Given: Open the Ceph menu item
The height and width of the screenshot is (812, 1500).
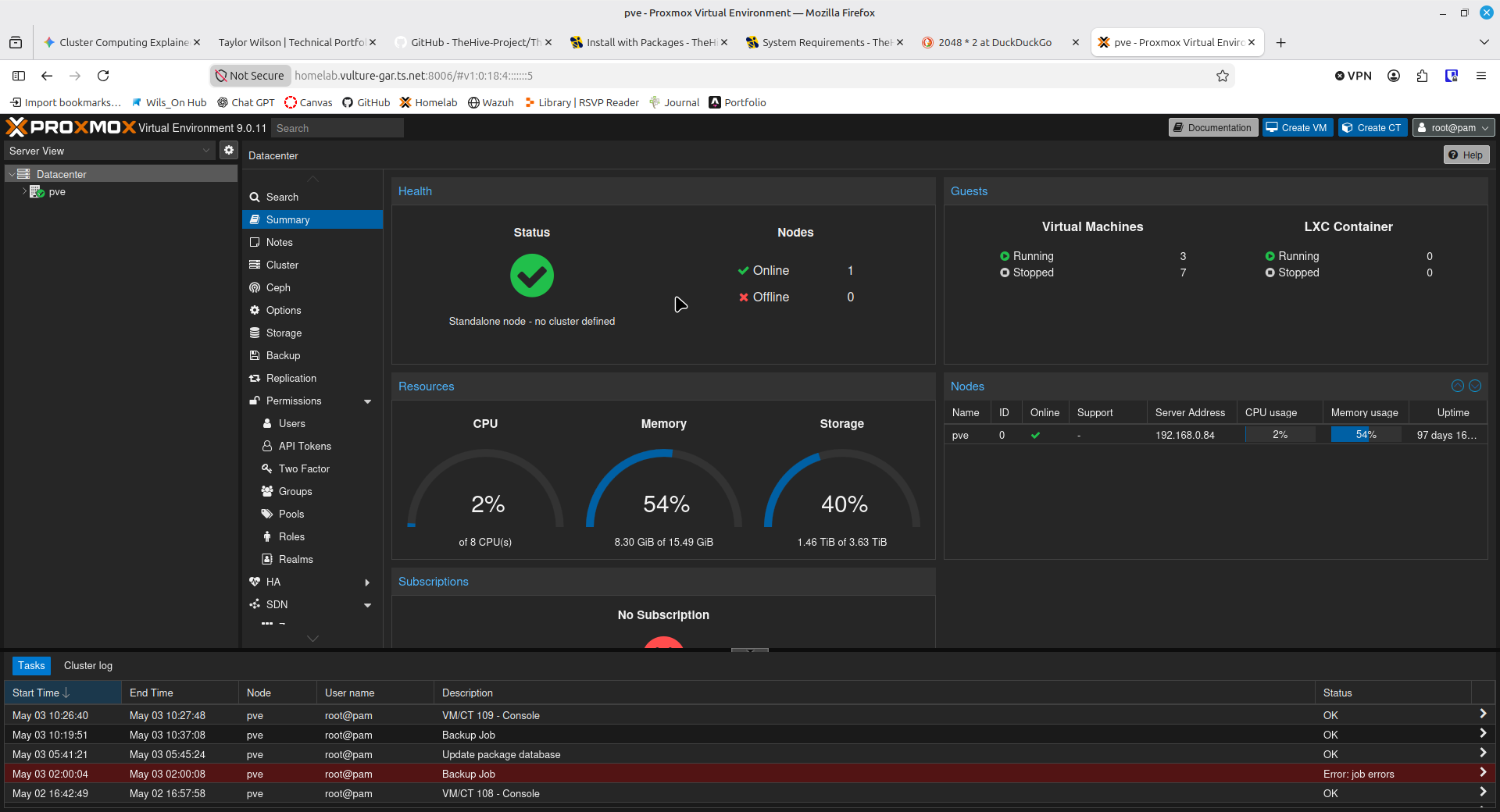Looking at the screenshot, I should pos(312,287).
